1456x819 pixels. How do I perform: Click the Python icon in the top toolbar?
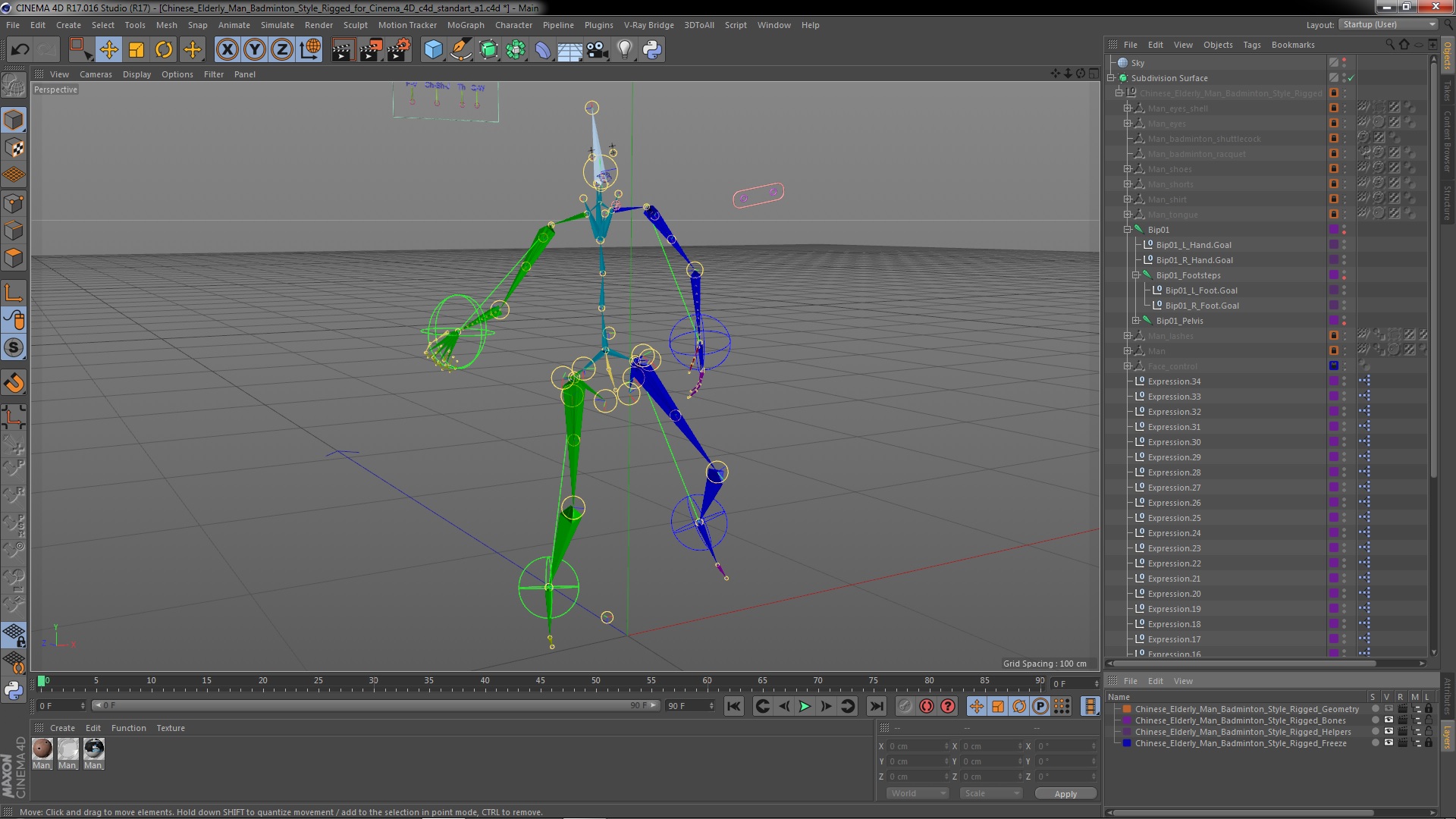652,50
